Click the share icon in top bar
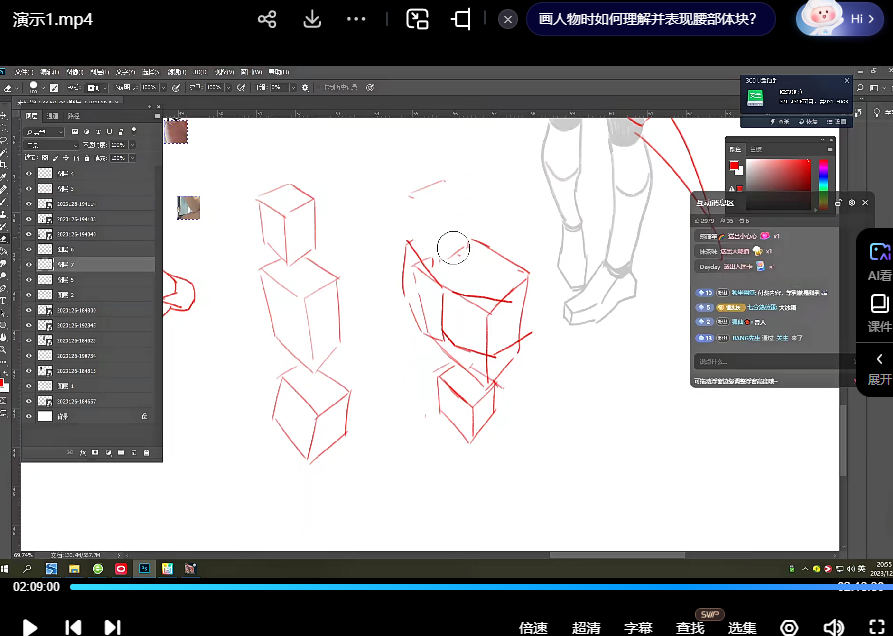Image resolution: width=893 pixels, height=636 pixels. 267,19
